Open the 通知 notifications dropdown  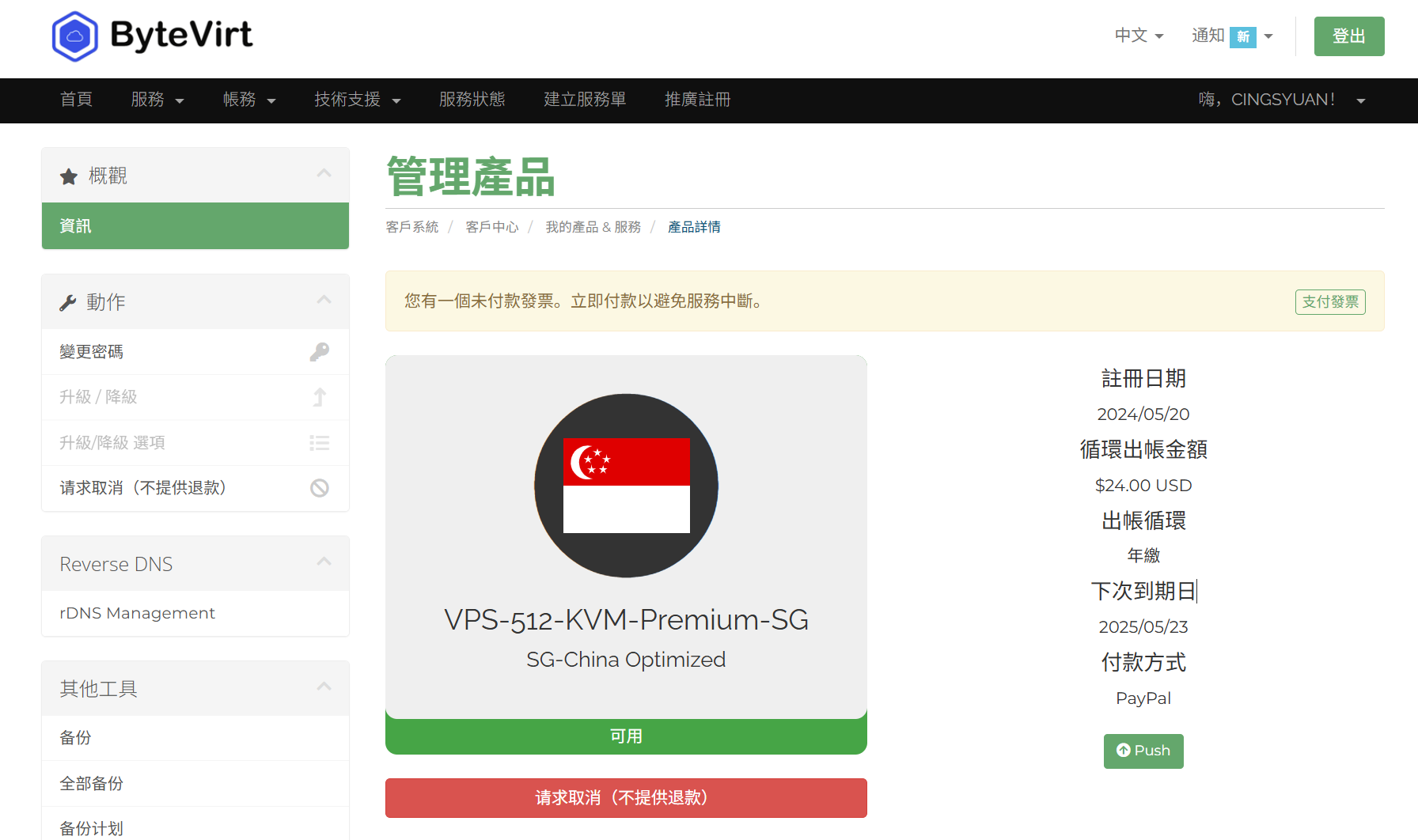pos(1230,36)
